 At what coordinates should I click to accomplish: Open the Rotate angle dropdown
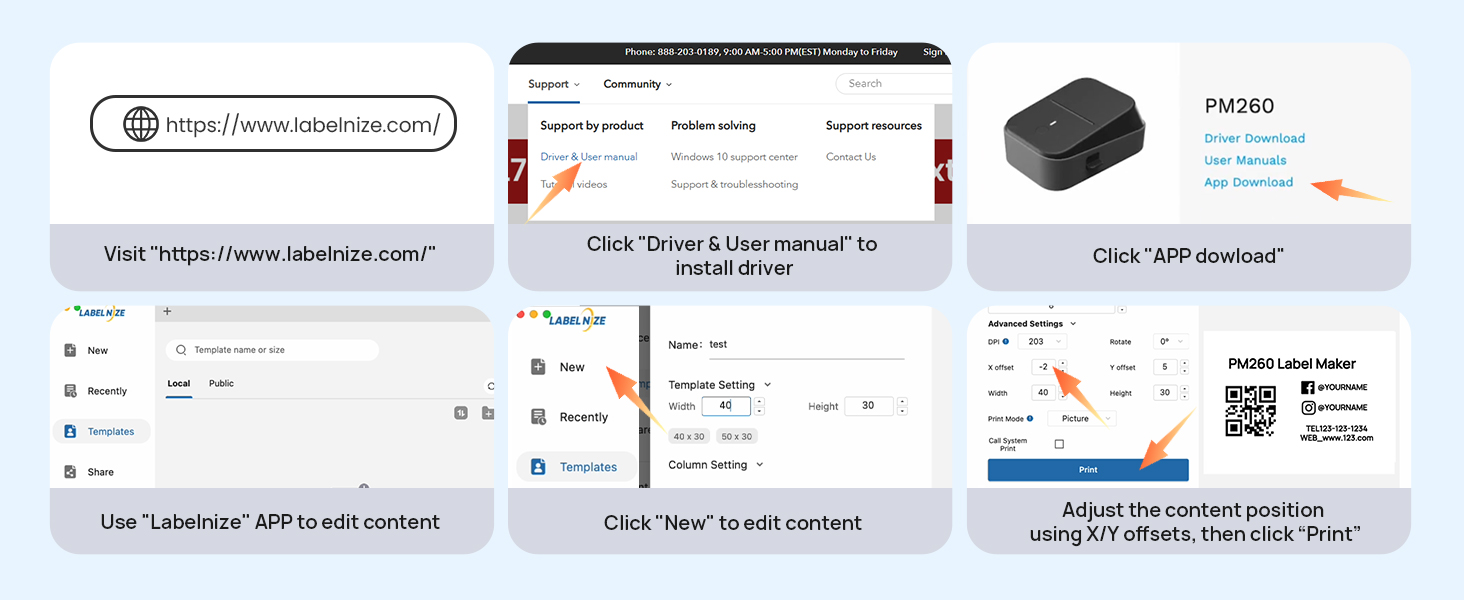click(1168, 342)
